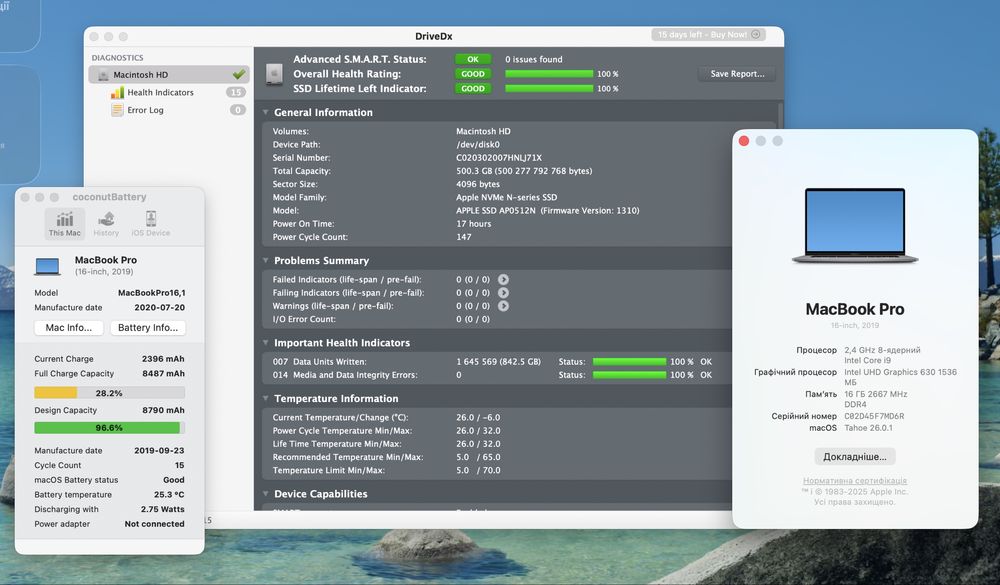Click the 96.6% design capacity bar
1000x585 pixels.
coord(110,427)
